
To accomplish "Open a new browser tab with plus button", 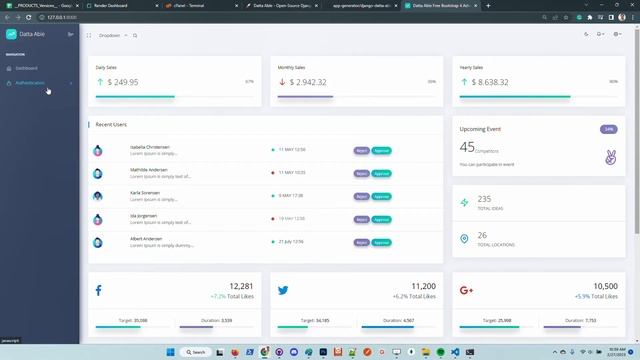I will click(x=488, y=6).
